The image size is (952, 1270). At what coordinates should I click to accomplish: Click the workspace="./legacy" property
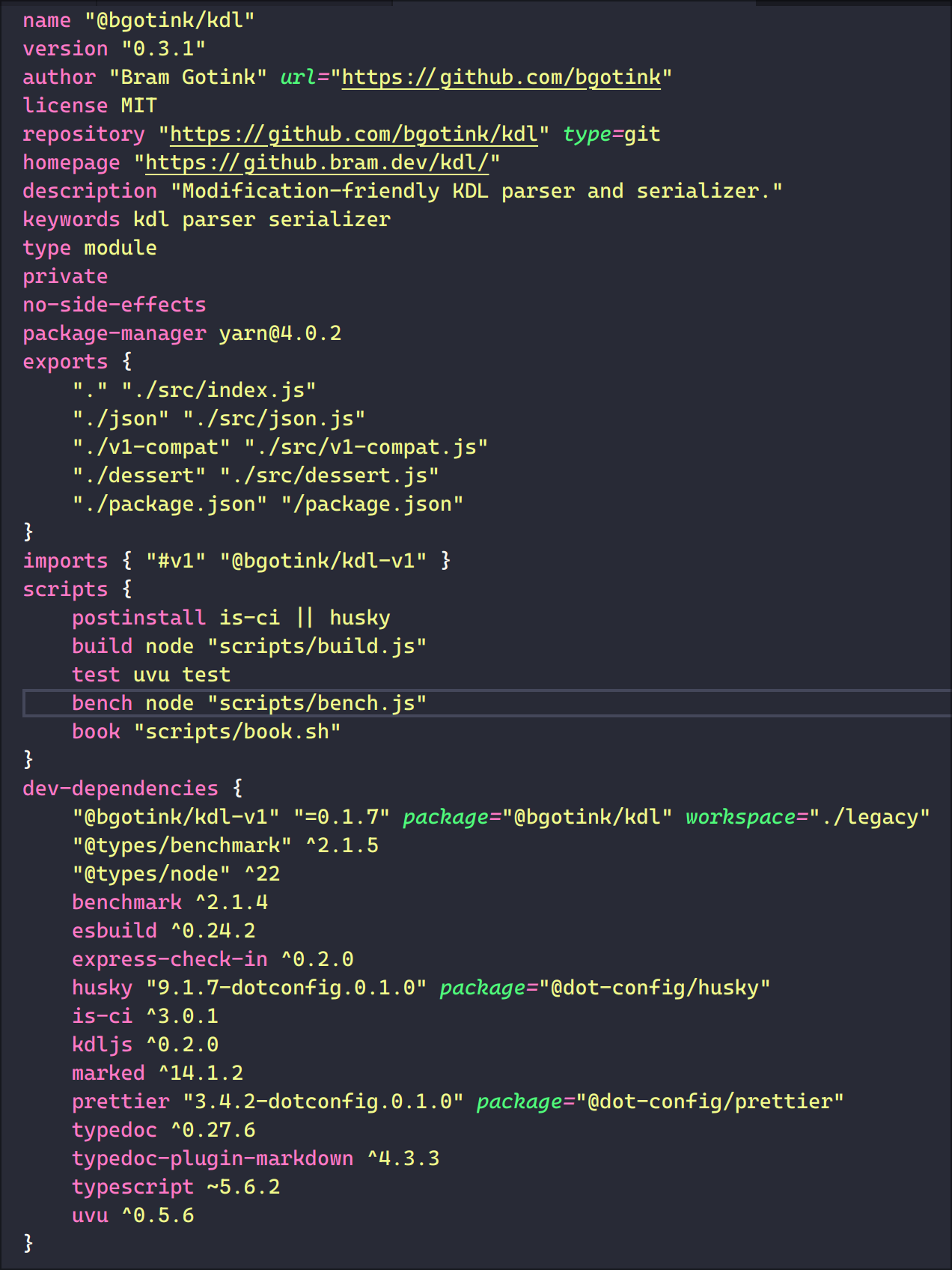(808, 817)
